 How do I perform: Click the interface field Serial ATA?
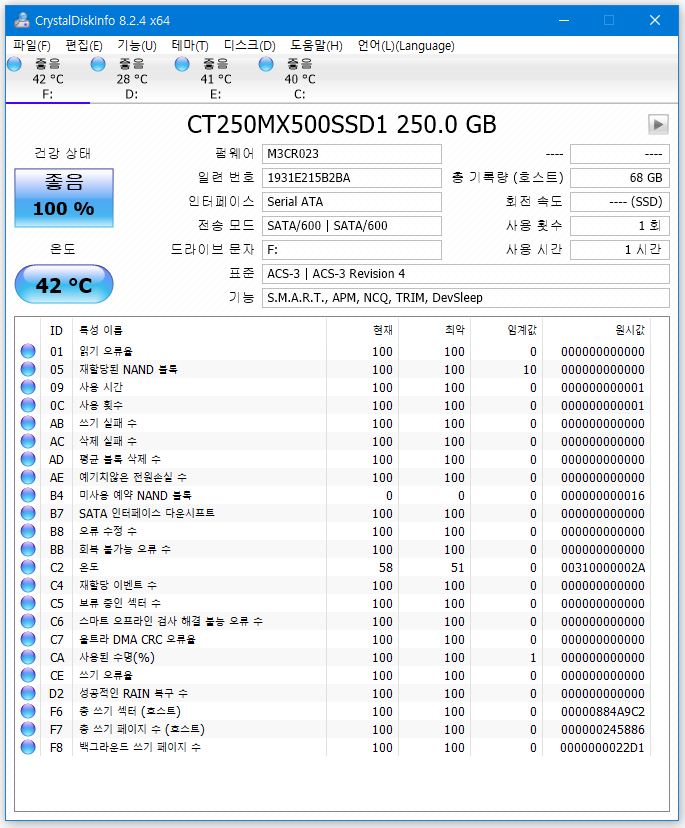tap(352, 202)
